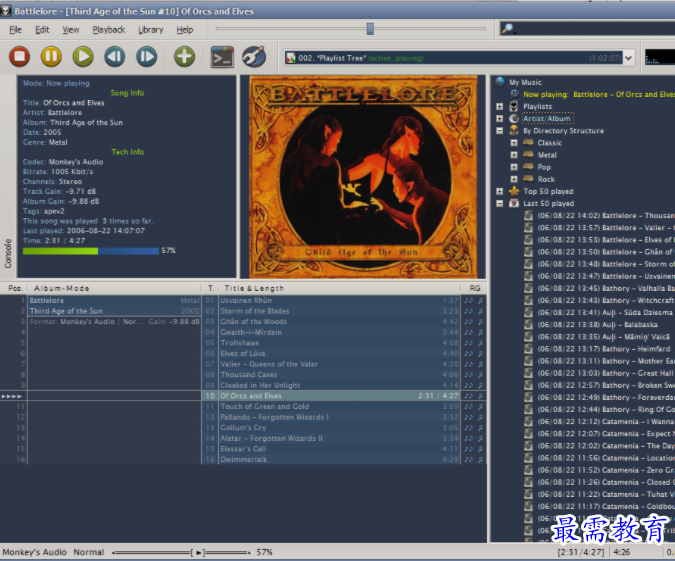675x561 pixels.
Task: Expand the Playlists tree node
Action: pos(499,106)
